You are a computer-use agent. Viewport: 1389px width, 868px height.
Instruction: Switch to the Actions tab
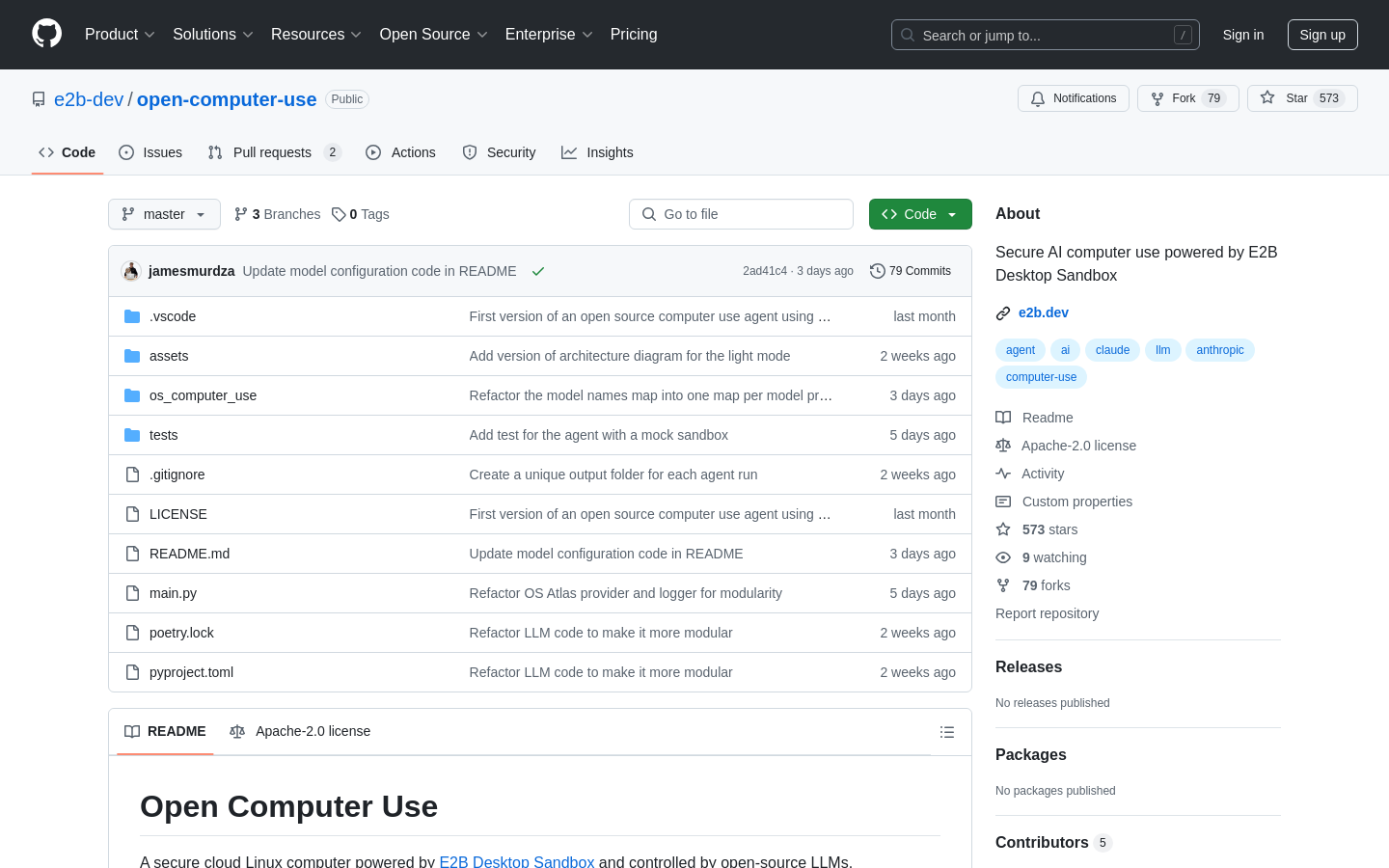(x=401, y=152)
